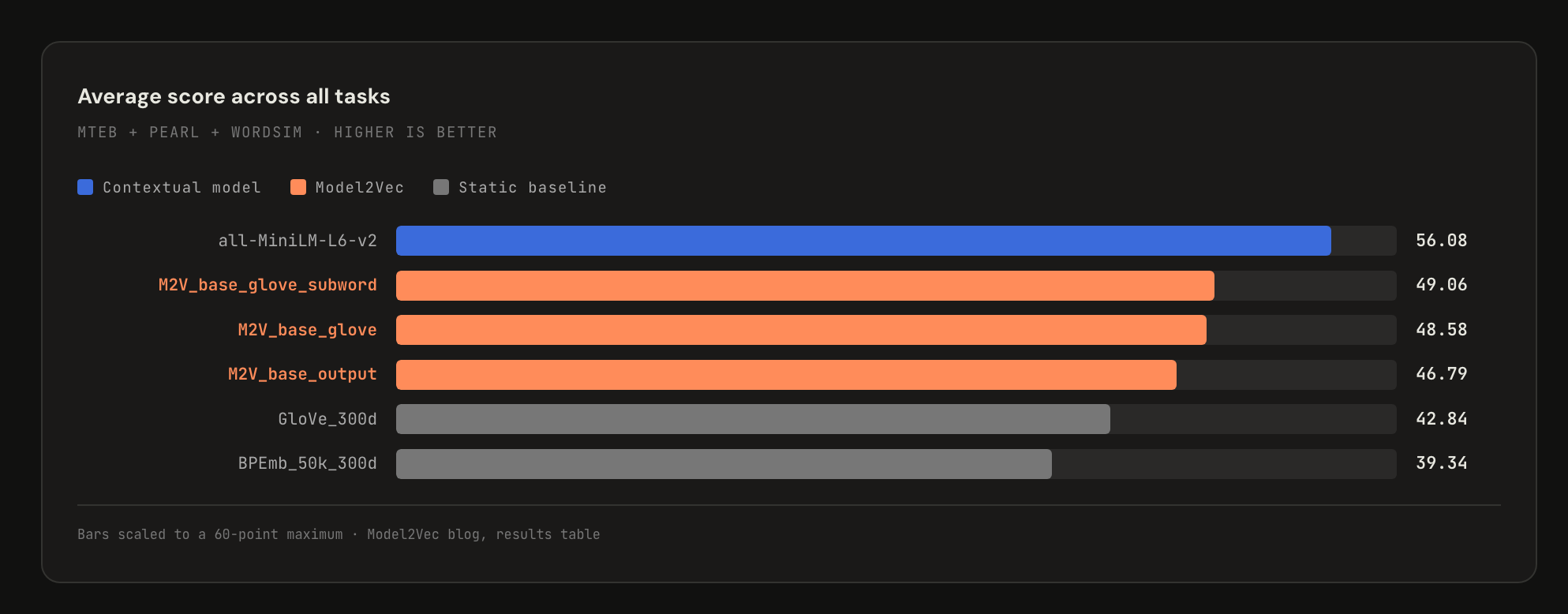Click the blue Contextual model legend swatch
Viewport: 1568px width, 614px height.
pos(85,187)
